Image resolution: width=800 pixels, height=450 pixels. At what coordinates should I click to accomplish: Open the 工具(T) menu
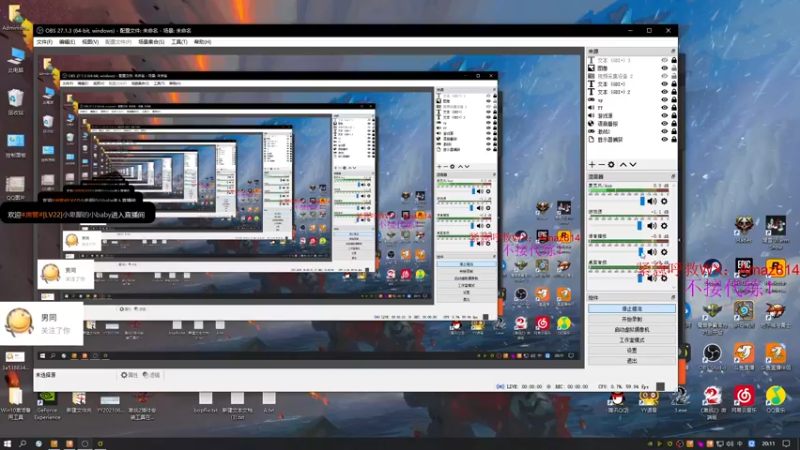pos(179,42)
